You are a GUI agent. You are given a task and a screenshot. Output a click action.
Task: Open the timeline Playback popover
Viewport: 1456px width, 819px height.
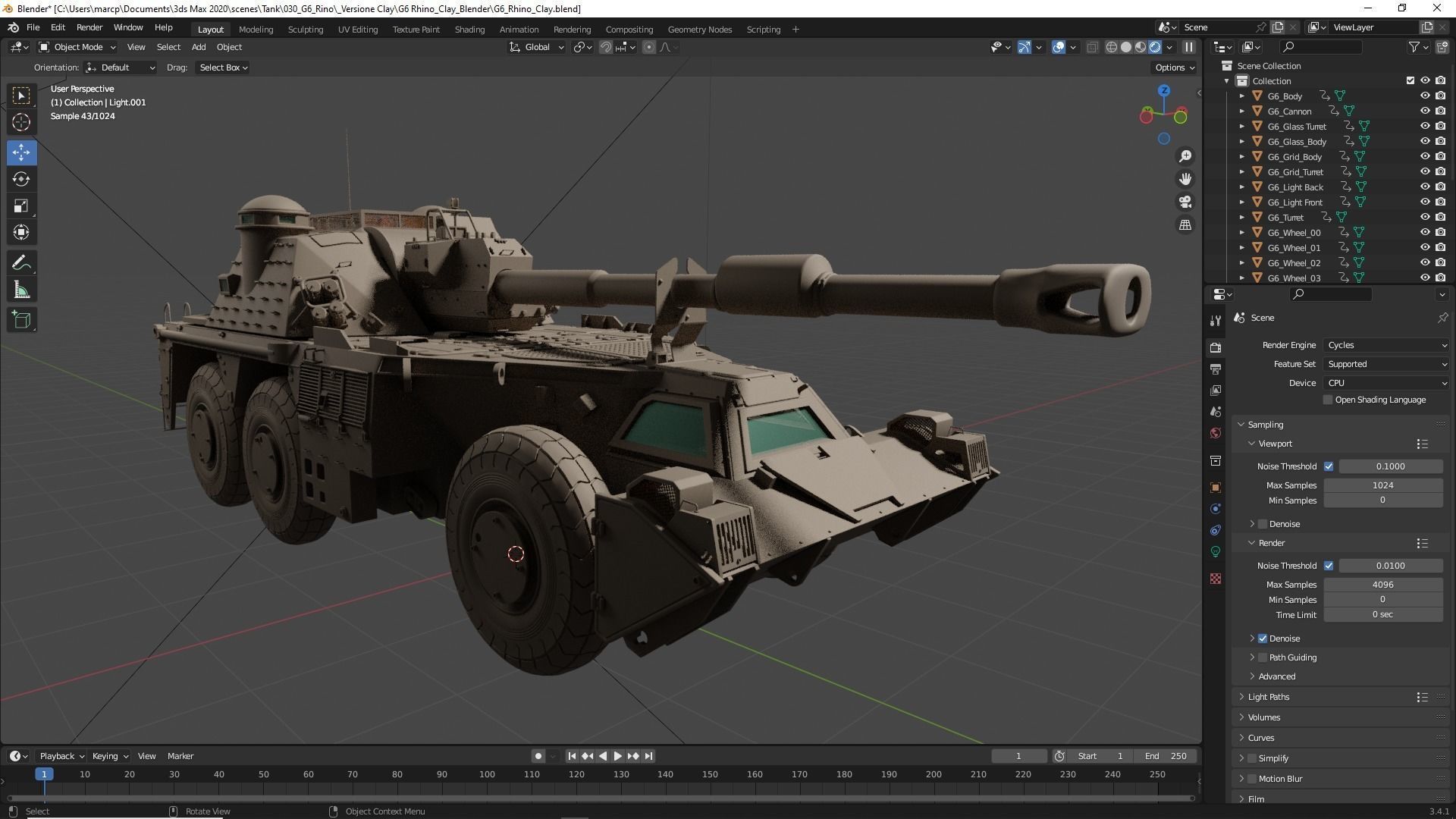(x=61, y=756)
